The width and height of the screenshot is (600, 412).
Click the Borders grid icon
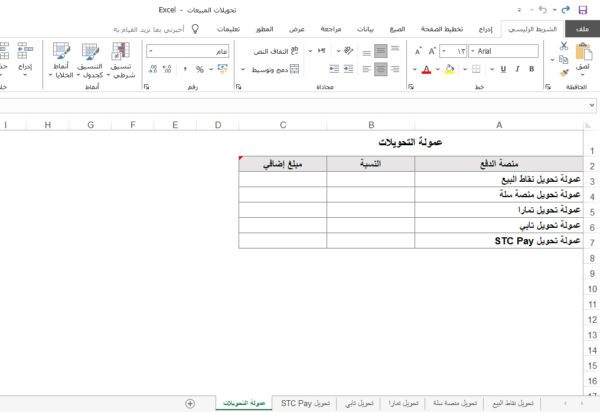click(x=476, y=69)
